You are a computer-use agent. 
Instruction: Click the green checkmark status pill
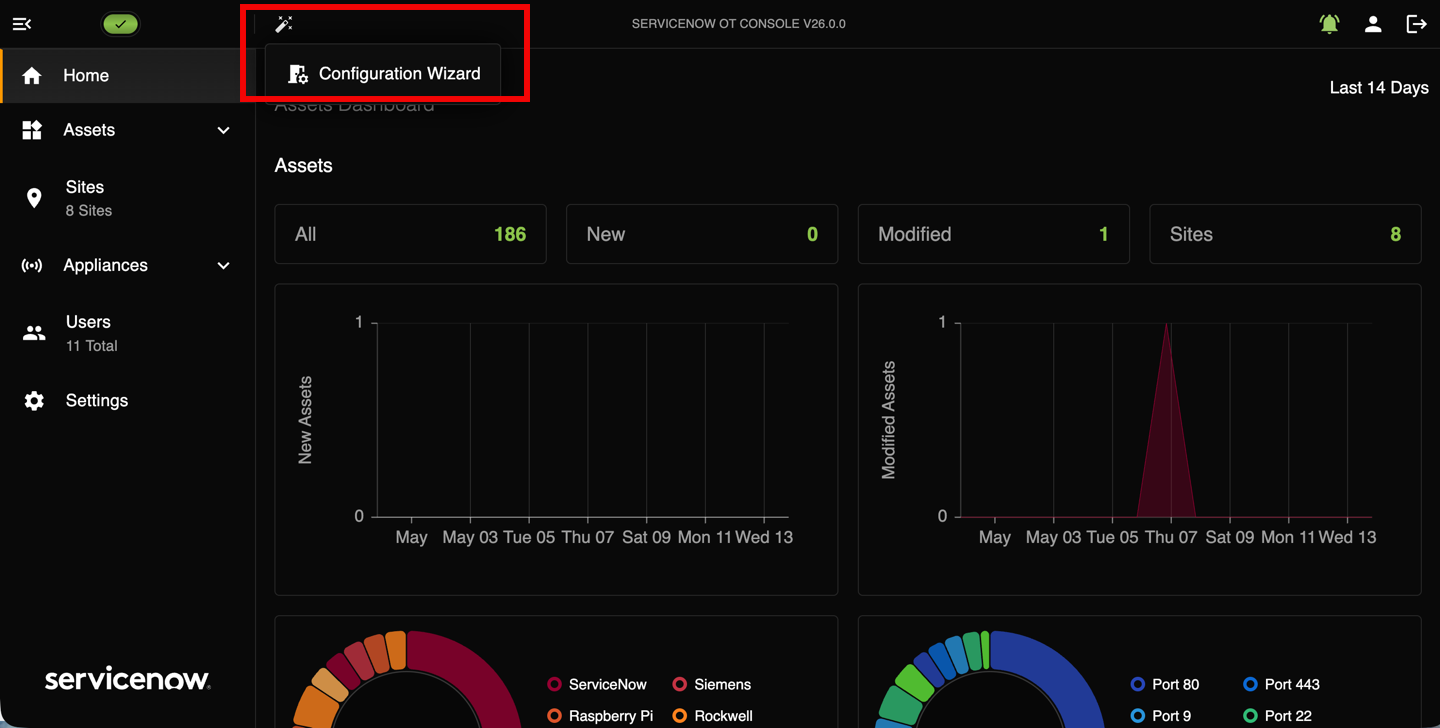click(x=120, y=24)
